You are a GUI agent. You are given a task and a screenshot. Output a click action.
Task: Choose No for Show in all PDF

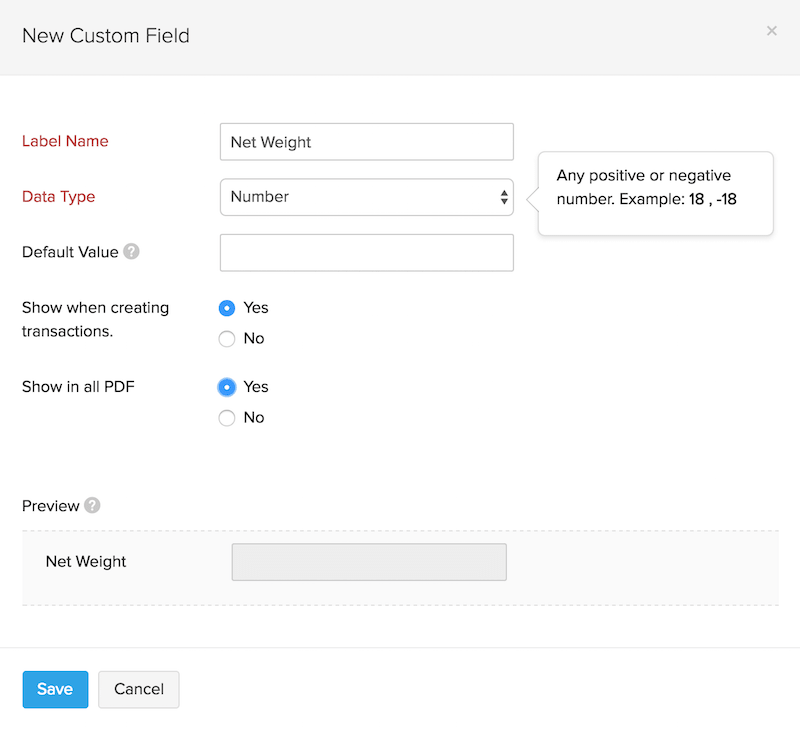click(x=227, y=418)
